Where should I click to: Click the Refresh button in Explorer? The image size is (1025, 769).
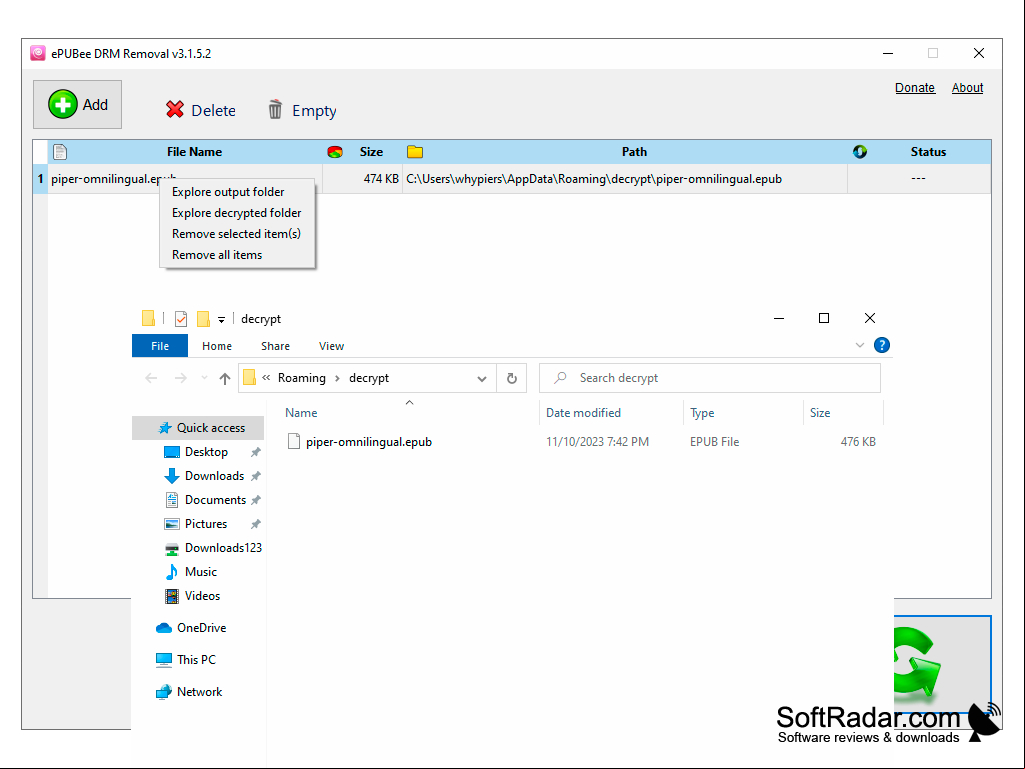click(x=512, y=379)
